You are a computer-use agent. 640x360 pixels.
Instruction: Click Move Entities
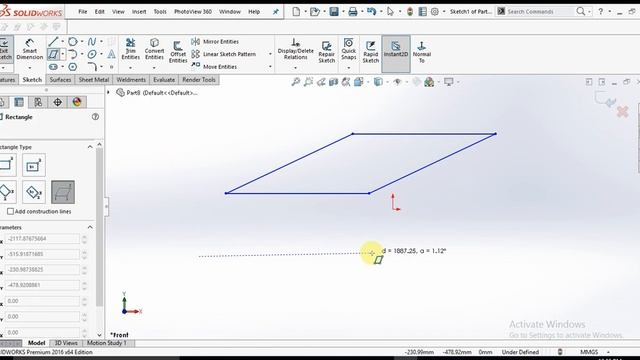coord(214,67)
